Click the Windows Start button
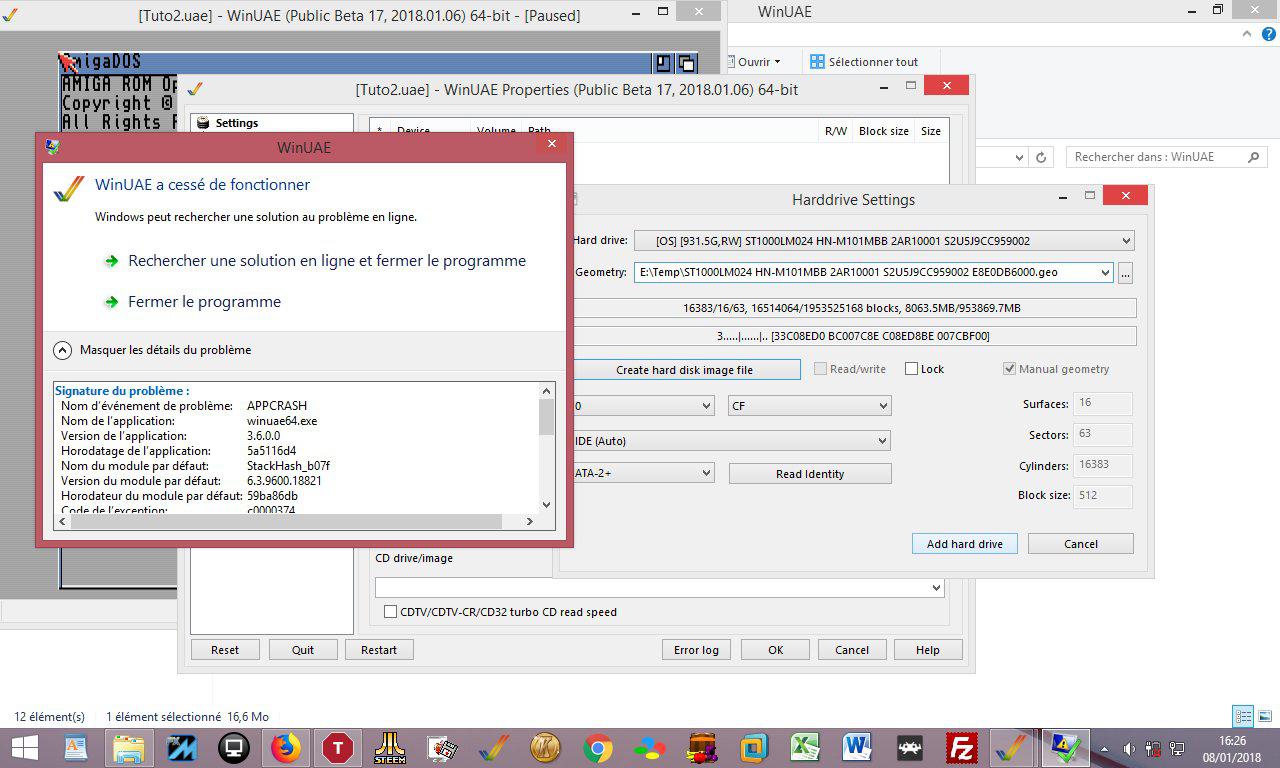The width and height of the screenshot is (1280, 768). point(23,747)
